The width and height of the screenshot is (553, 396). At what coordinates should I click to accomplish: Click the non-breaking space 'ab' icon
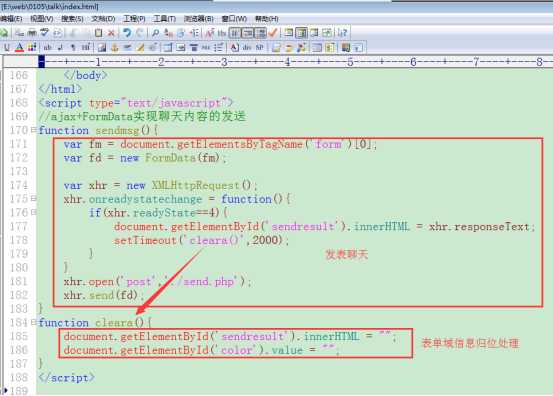pyautogui.click(x=47, y=47)
